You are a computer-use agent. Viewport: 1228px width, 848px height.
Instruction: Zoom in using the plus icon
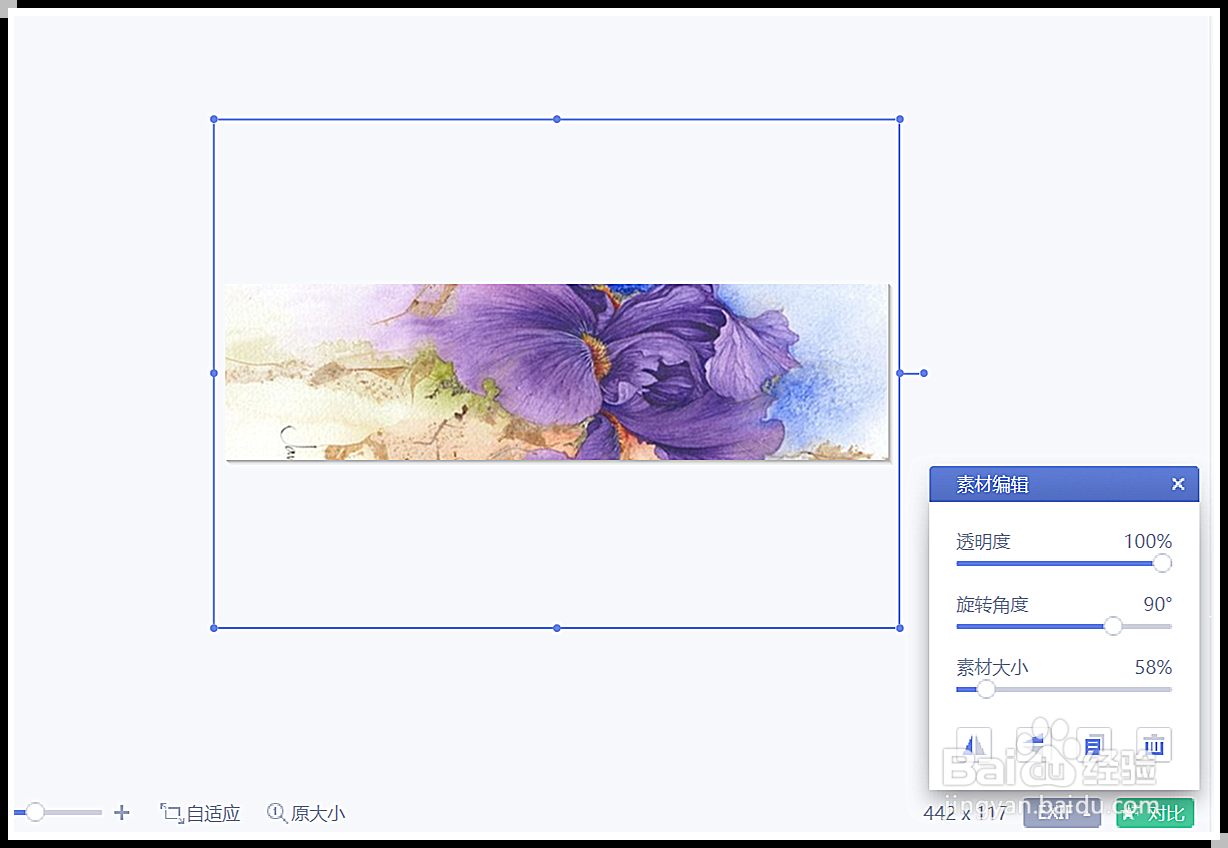121,813
